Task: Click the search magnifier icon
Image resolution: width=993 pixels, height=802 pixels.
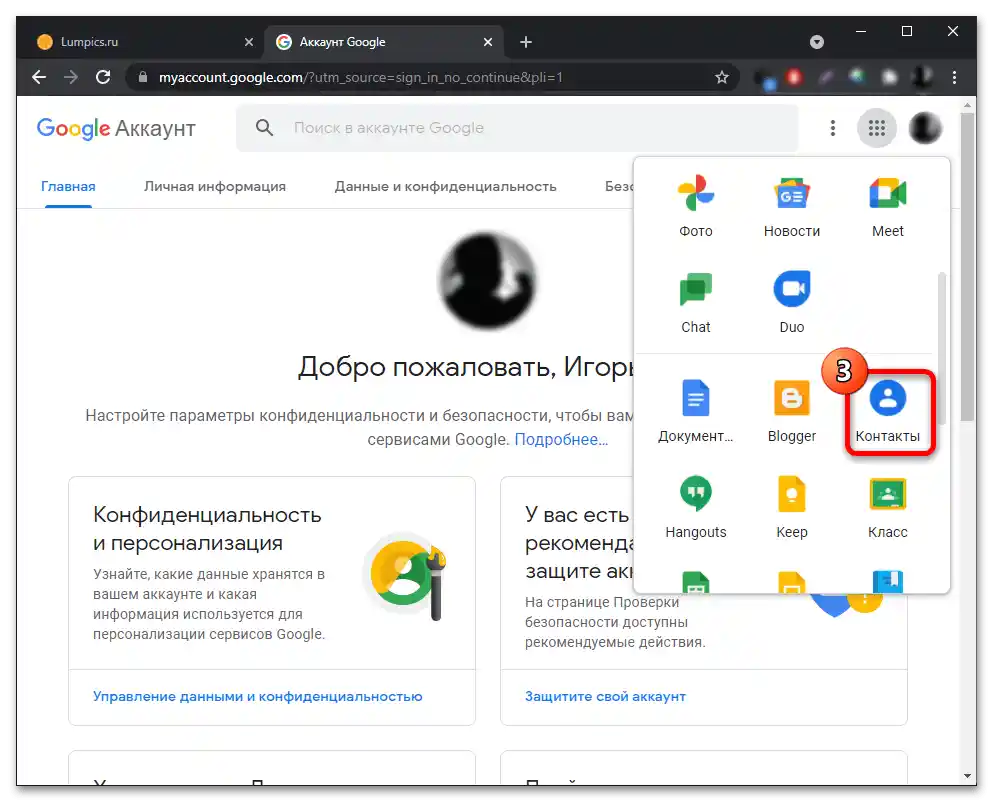Action: pyautogui.click(x=265, y=128)
